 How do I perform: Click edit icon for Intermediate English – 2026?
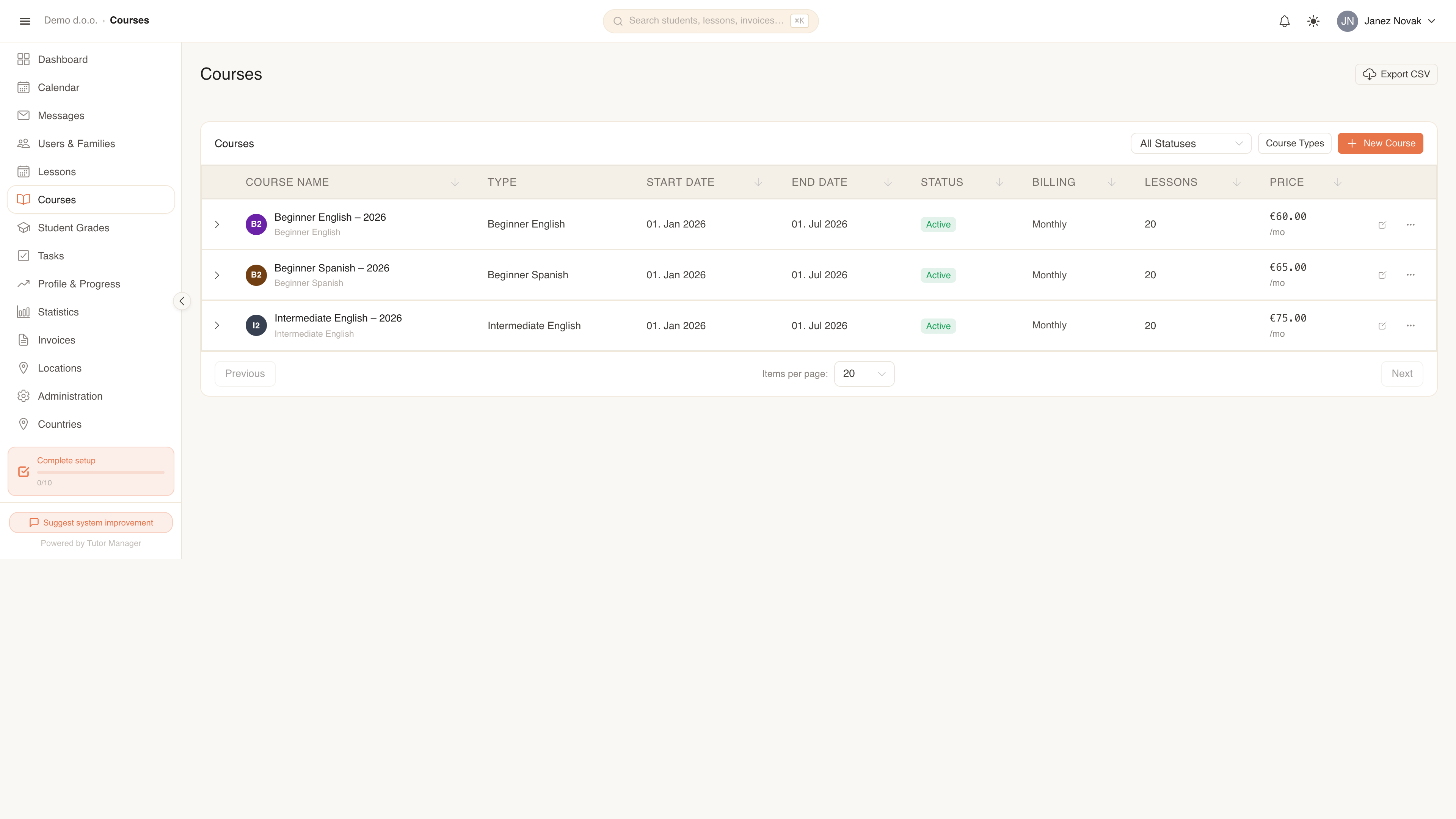[1382, 326]
